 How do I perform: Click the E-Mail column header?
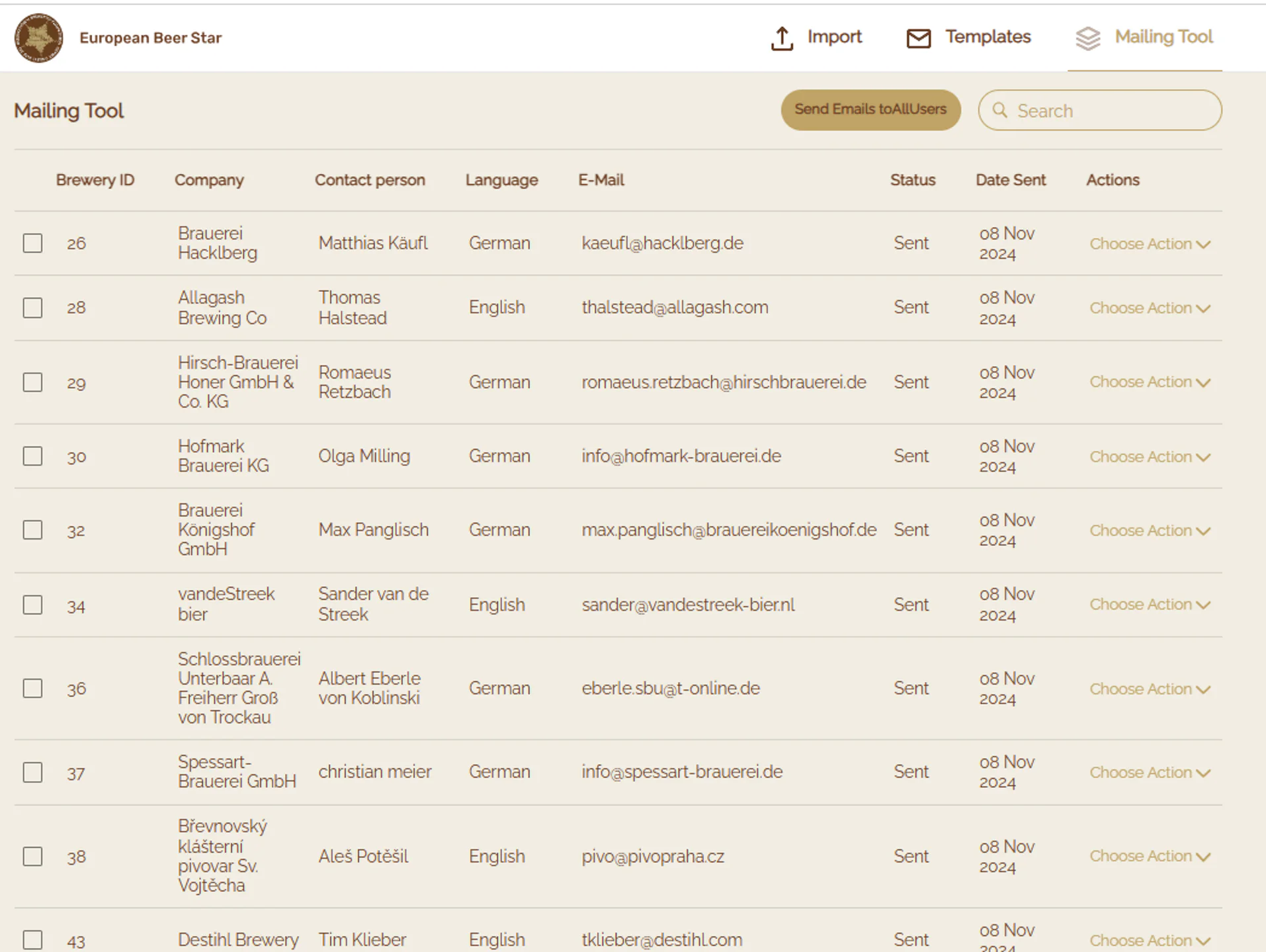click(x=601, y=180)
